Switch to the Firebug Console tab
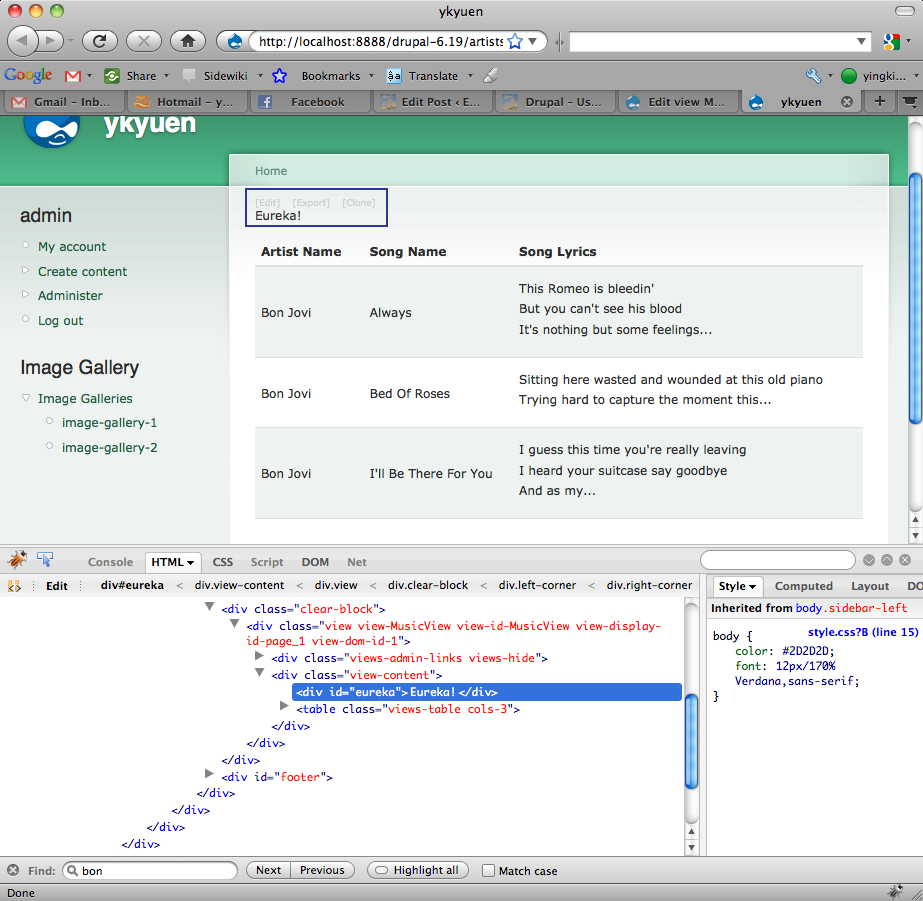The image size is (923, 901). pyautogui.click(x=110, y=562)
